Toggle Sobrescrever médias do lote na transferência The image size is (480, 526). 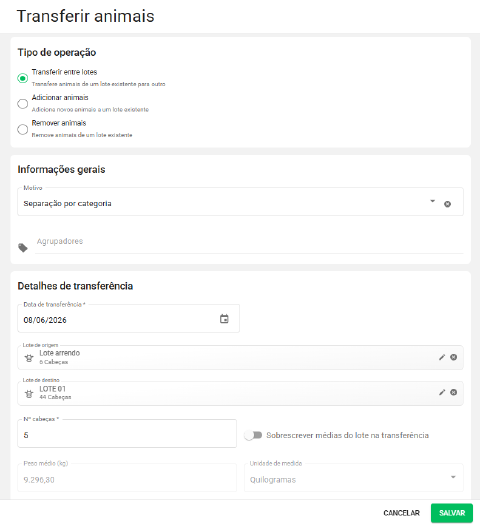(253, 435)
